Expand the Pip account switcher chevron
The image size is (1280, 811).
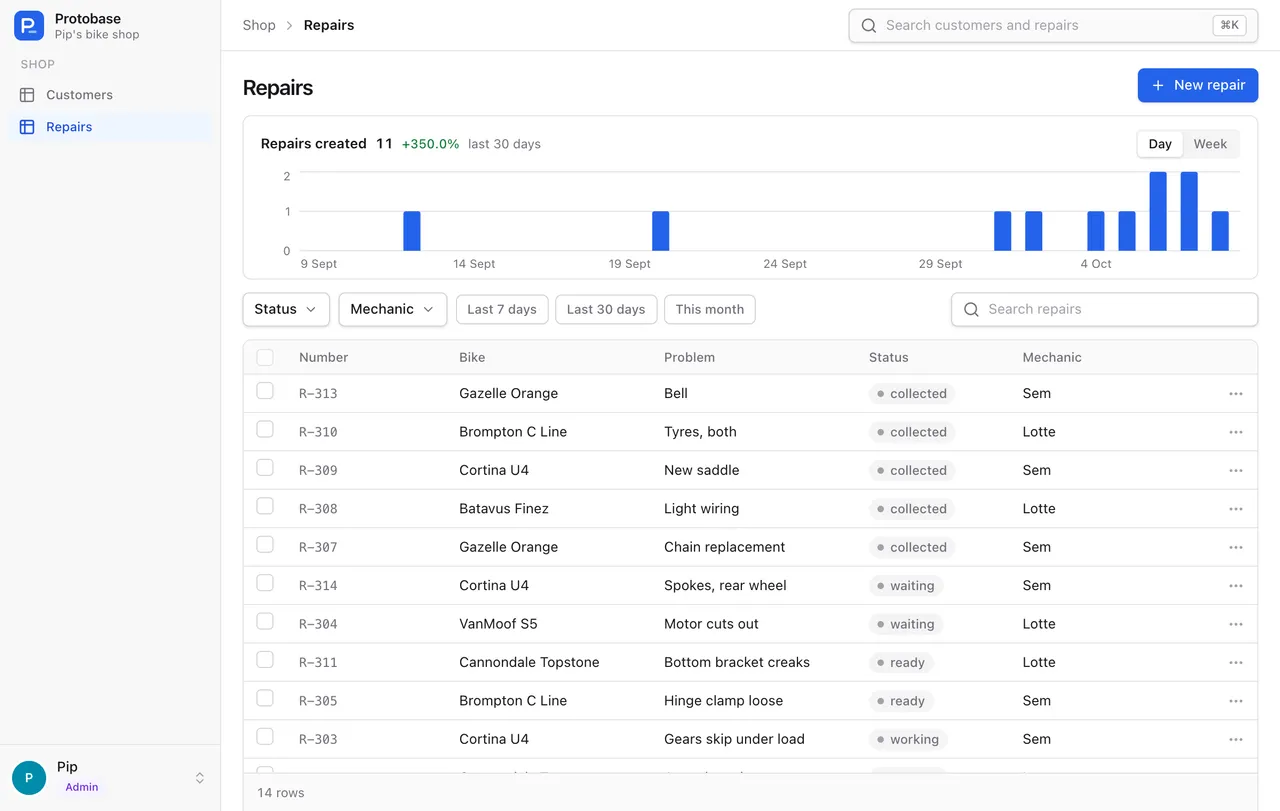click(200, 778)
